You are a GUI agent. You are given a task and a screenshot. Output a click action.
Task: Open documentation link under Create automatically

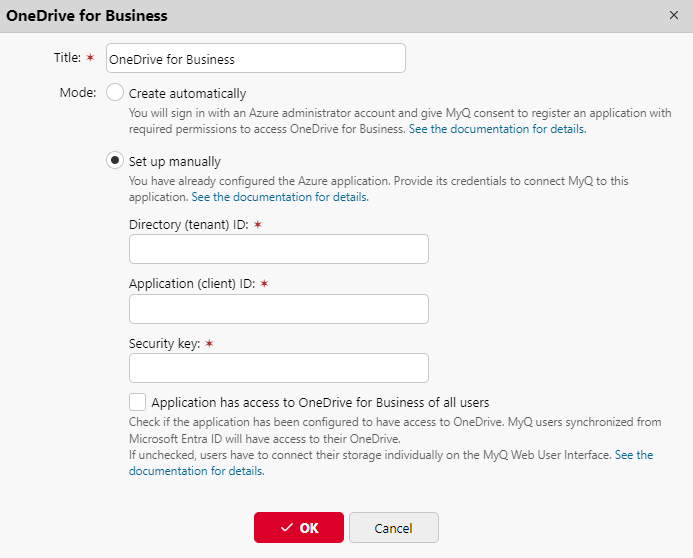click(497, 129)
